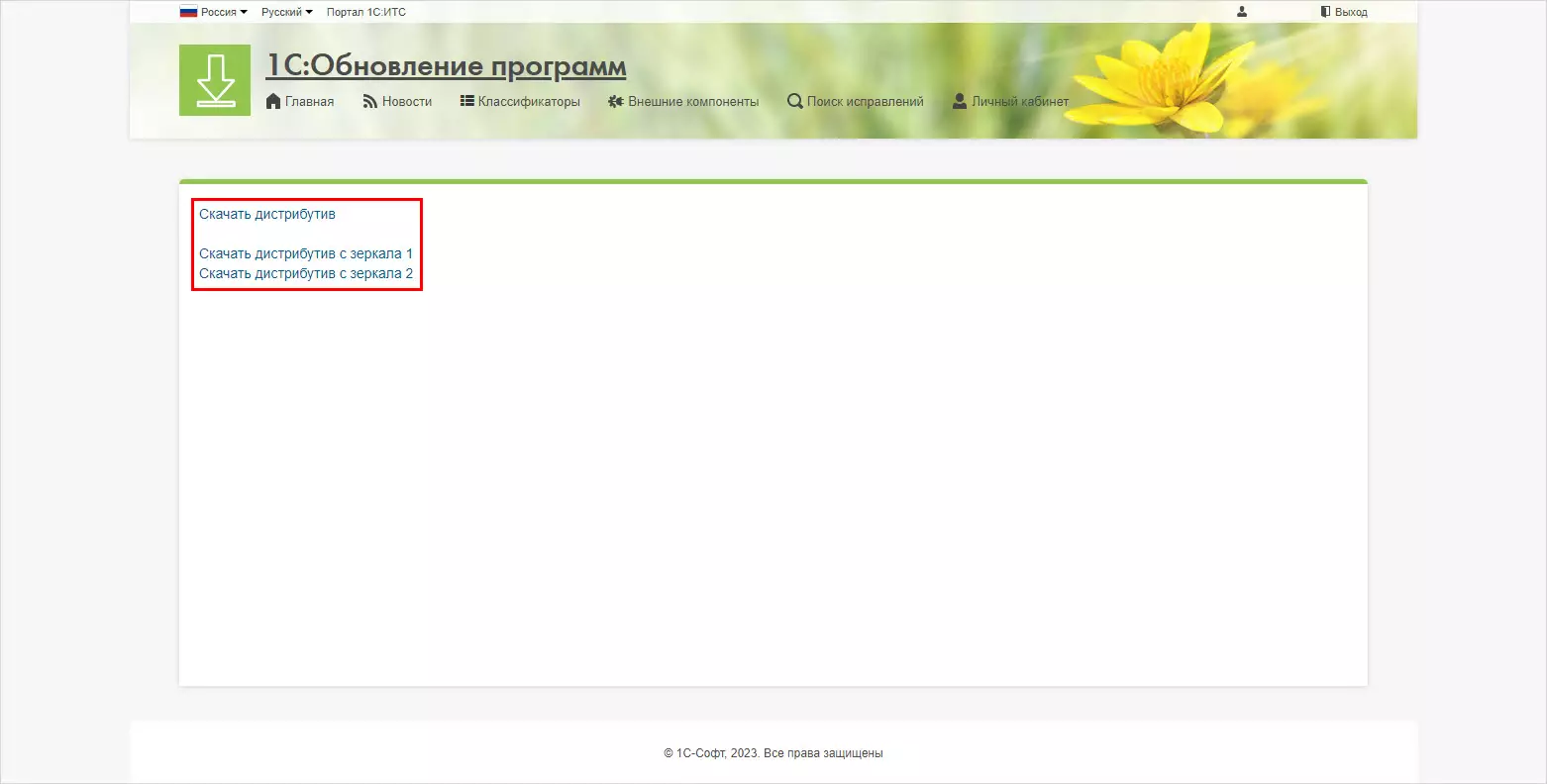Viewport: 1547px width, 784px height.
Task: Click the magnifier icon beside Поиск исправлений
Action: pos(794,101)
